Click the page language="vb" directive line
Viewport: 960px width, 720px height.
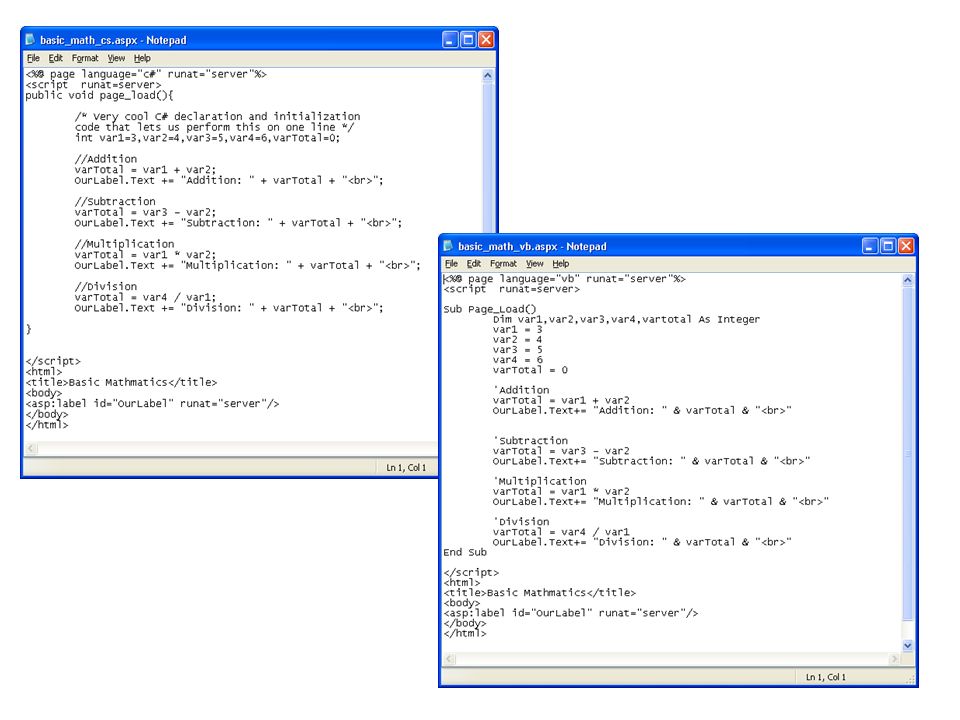[564, 279]
